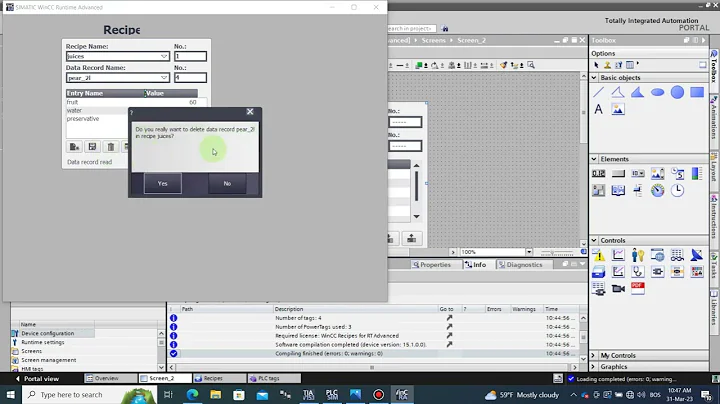Image resolution: width=720 pixels, height=404 pixels.
Task: Cancel deletion with No
Action: click(227, 184)
